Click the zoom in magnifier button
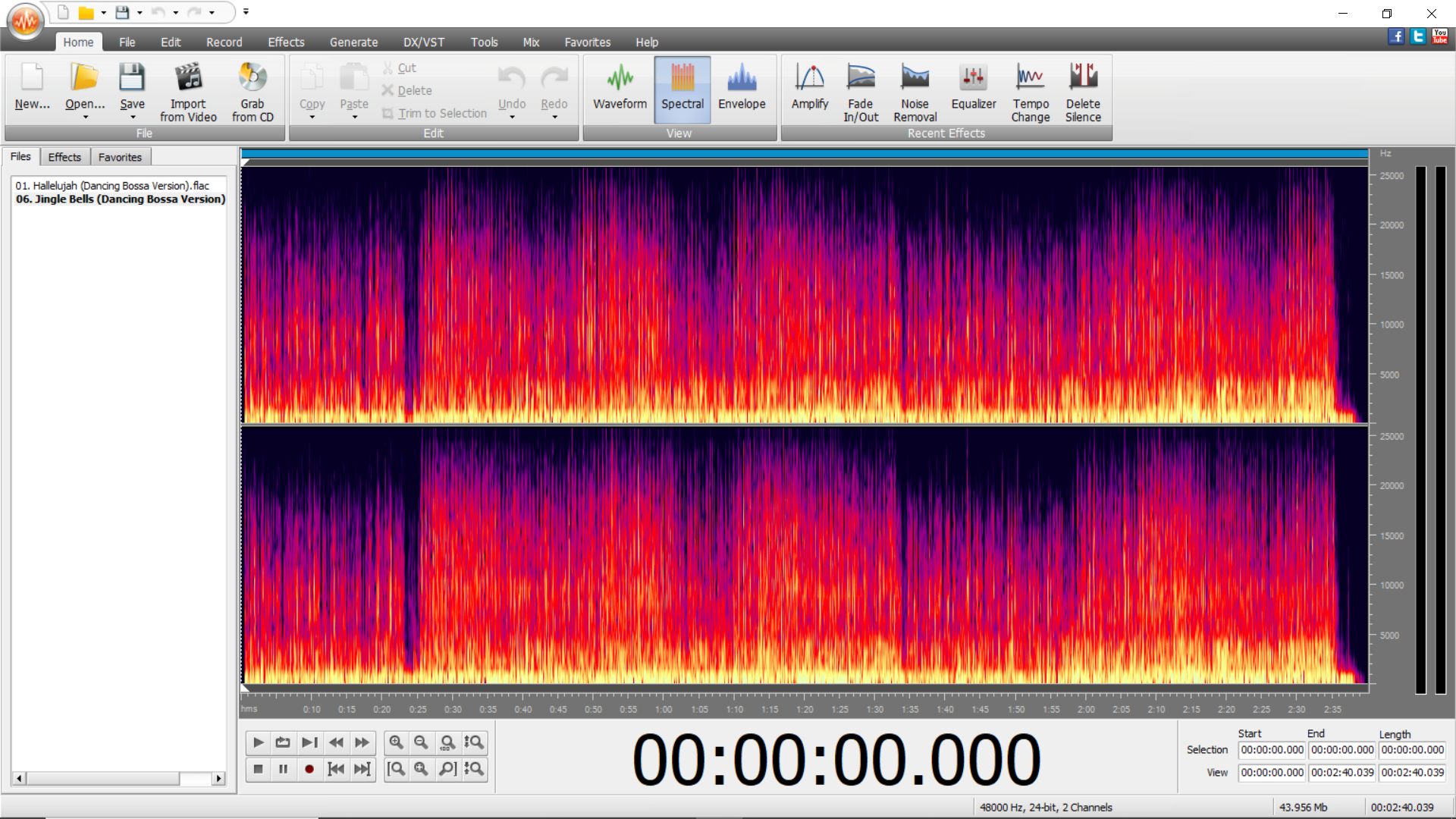This screenshot has width=1456, height=819. [x=396, y=742]
